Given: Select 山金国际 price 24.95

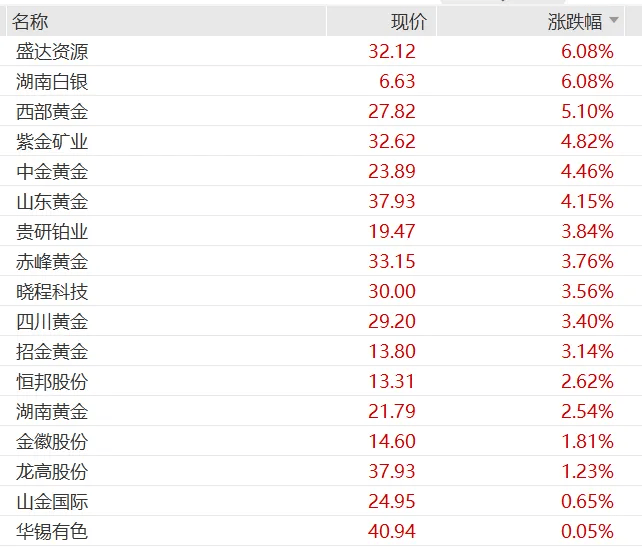Looking at the screenshot, I should click(x=391, y=501).
